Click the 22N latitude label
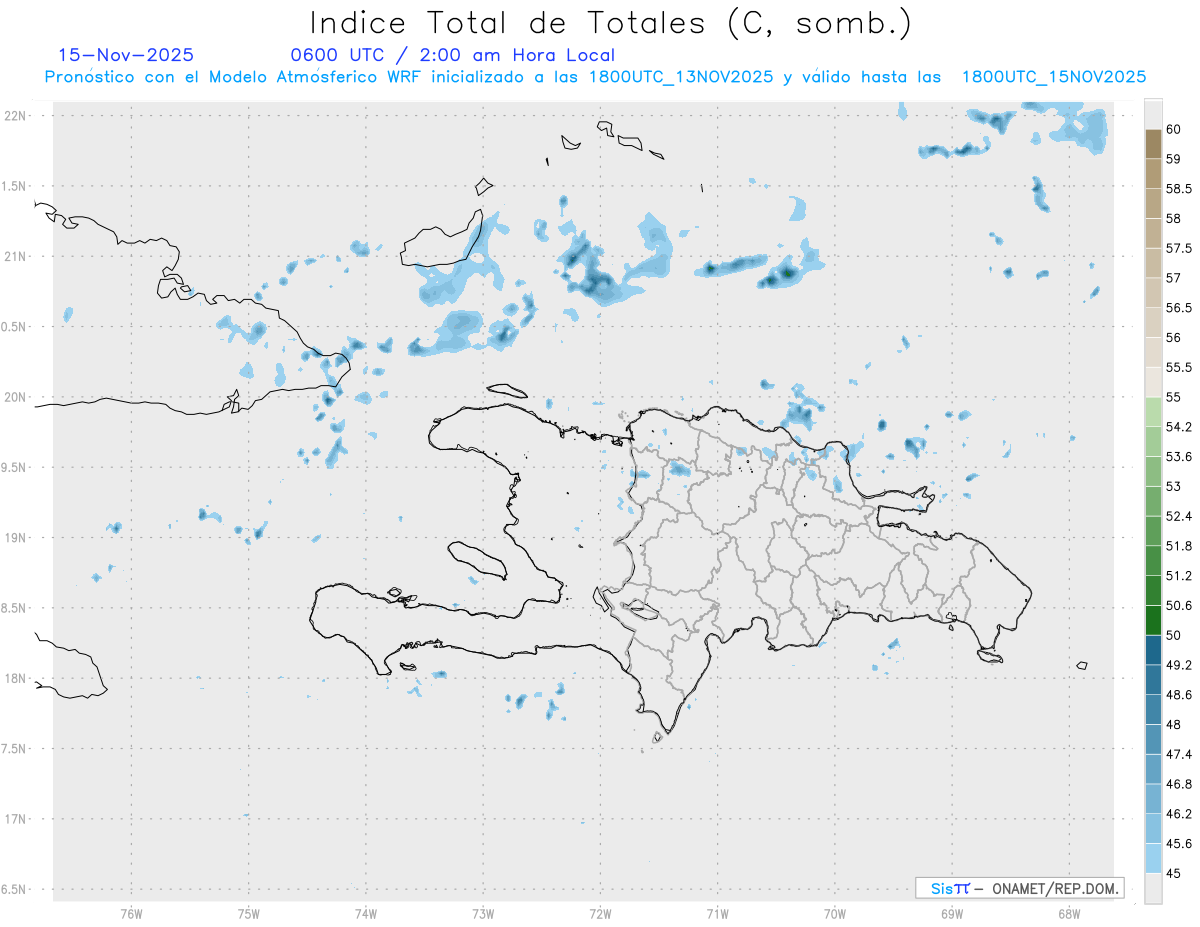The image size is (1200, 927). tap(15, 116)
